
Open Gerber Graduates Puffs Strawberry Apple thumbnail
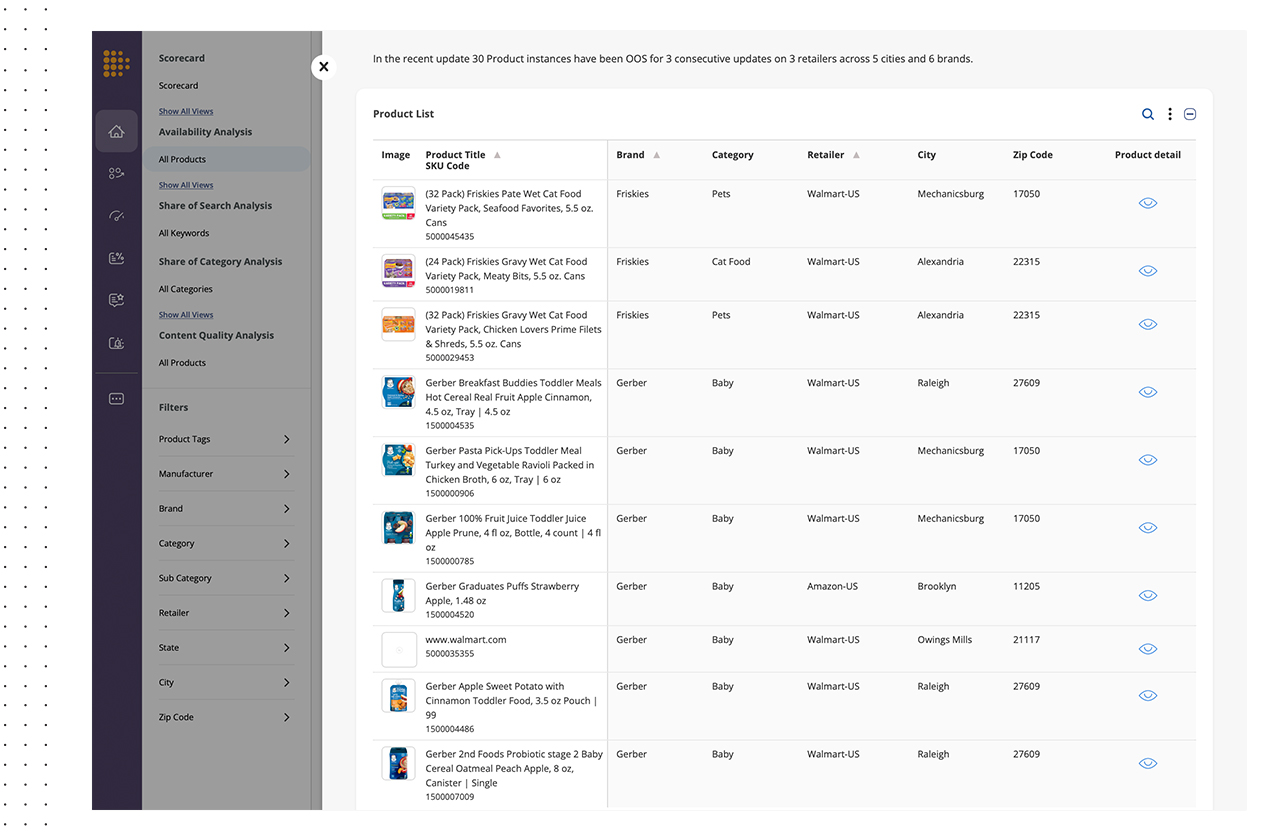[398, 595]
